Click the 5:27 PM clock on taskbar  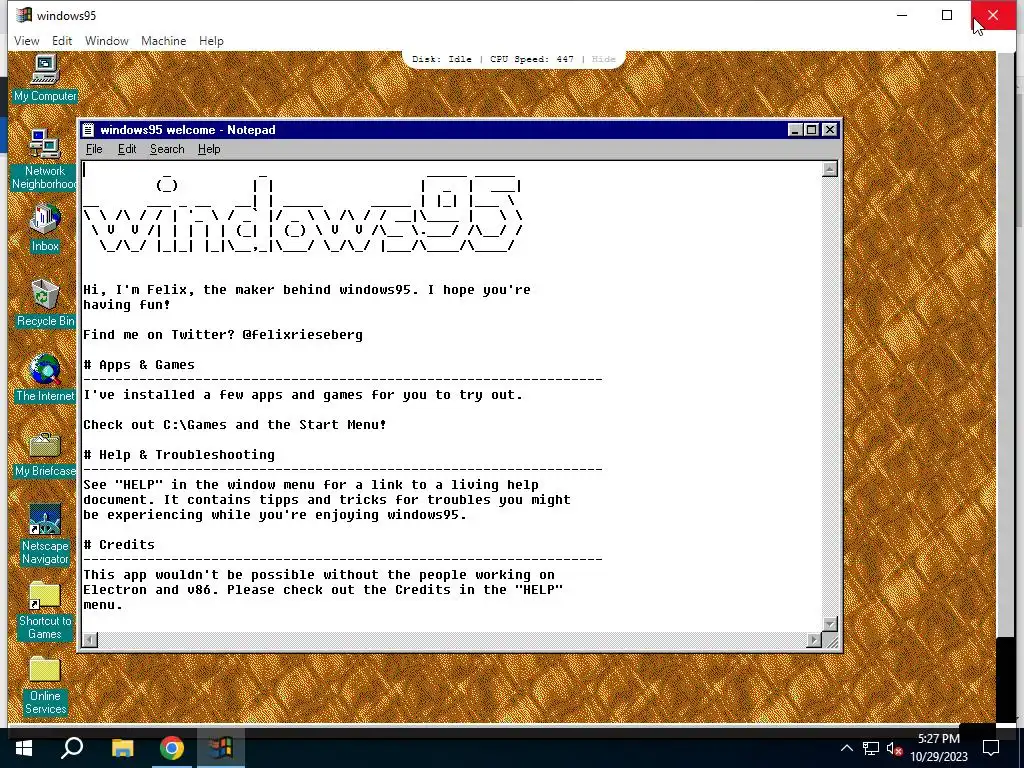pos(938,739)
